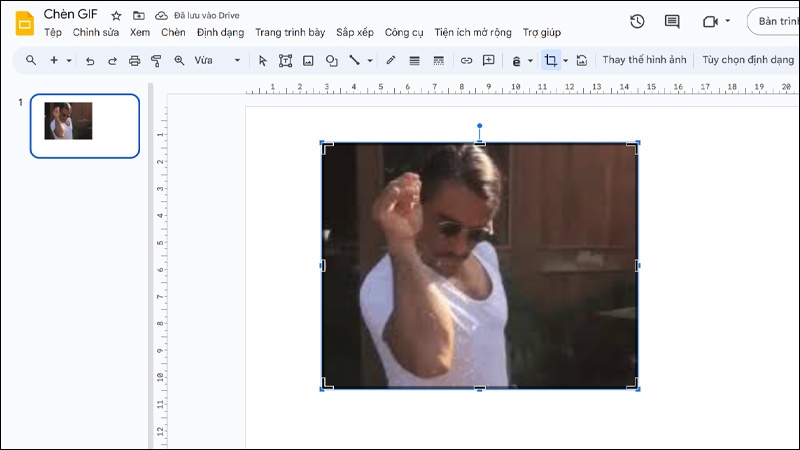800x450 pixels.
Task: Click the GIF image on the slide
Action: pos(480,266)
